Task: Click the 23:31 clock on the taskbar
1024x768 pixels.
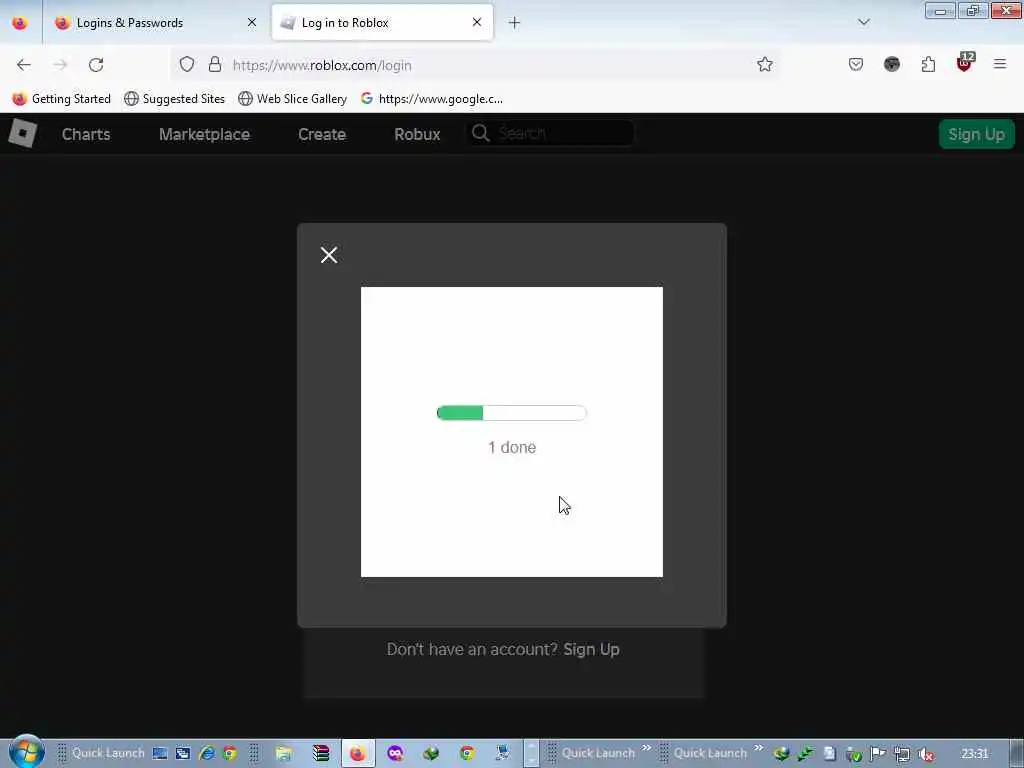Action: click(974, 754)
